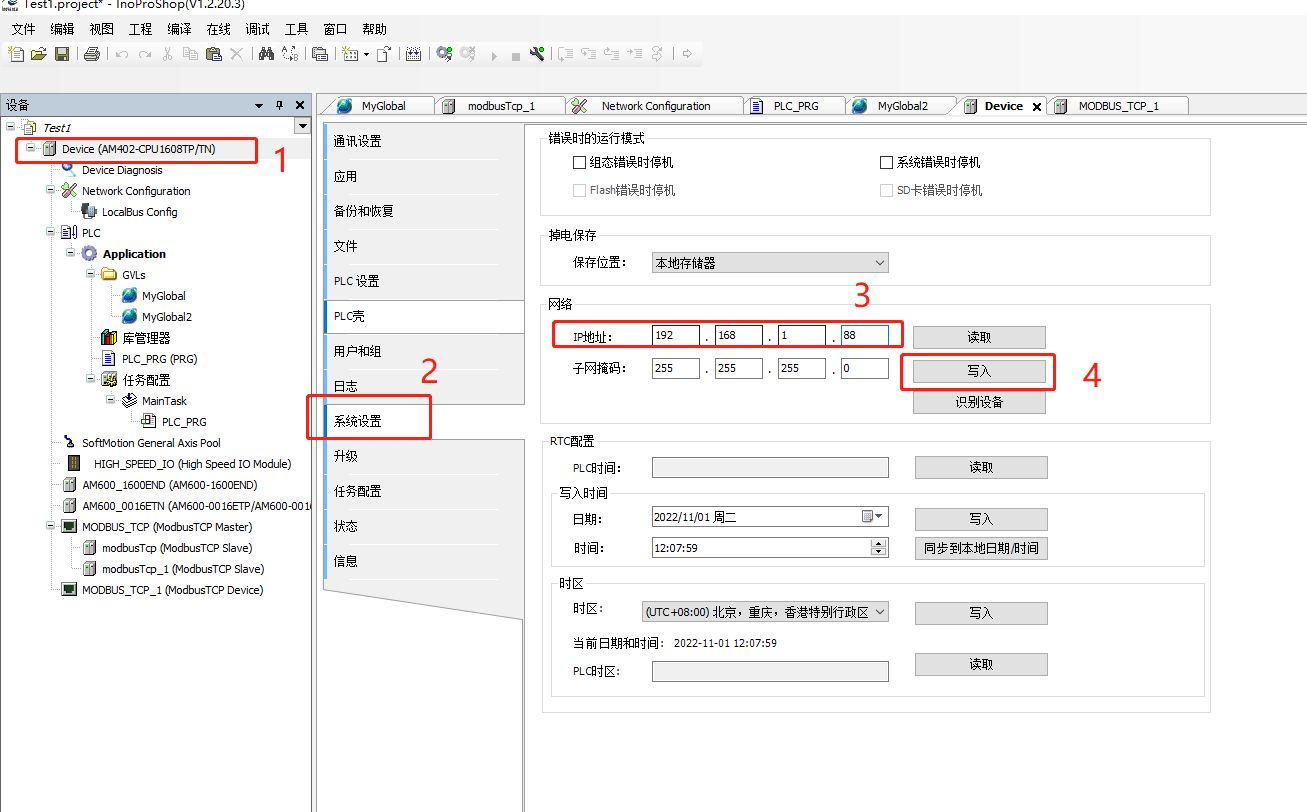Switch to Network Configuration editor tab
1307x812 pixels.
point(655,106)
